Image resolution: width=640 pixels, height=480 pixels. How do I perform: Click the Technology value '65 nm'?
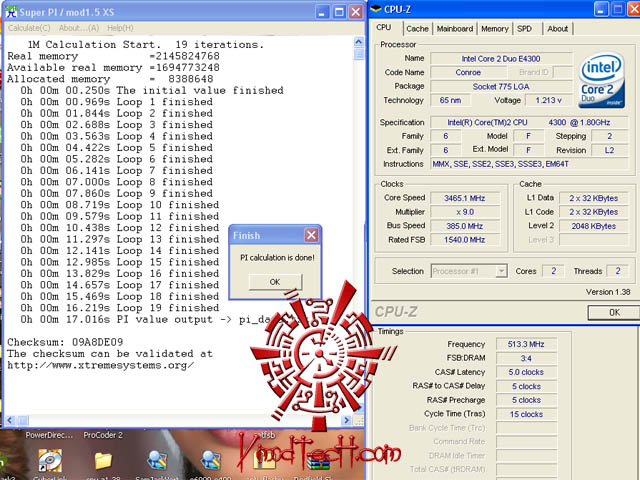tap(450, 100)
